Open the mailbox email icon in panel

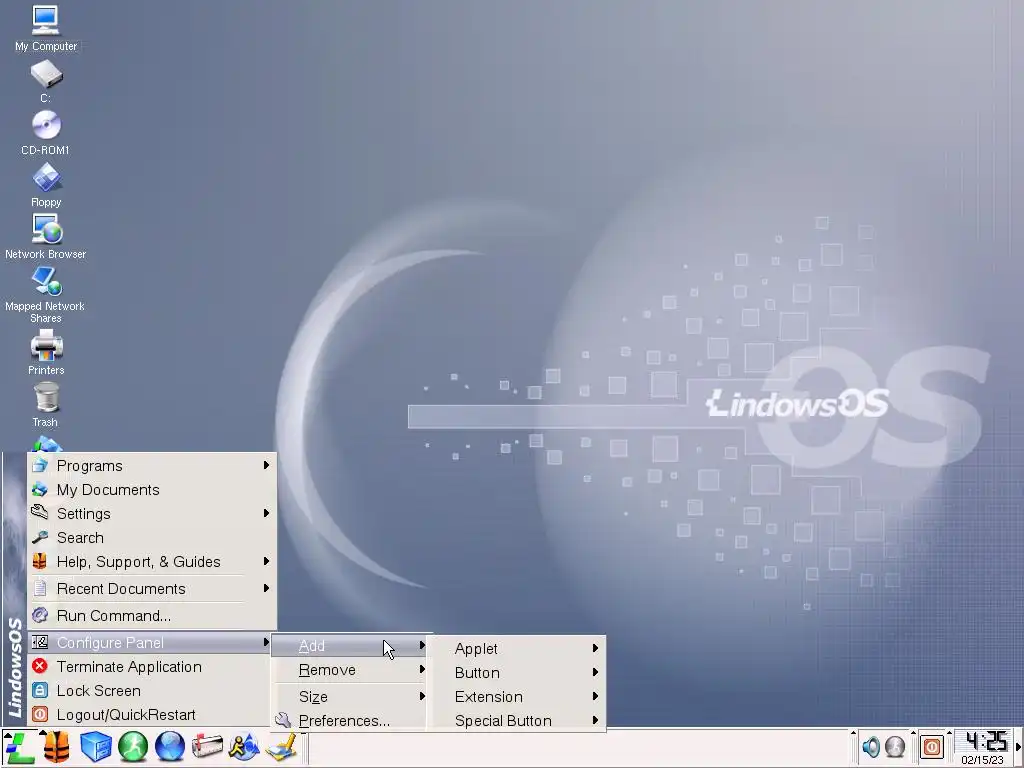coord(207,747)
